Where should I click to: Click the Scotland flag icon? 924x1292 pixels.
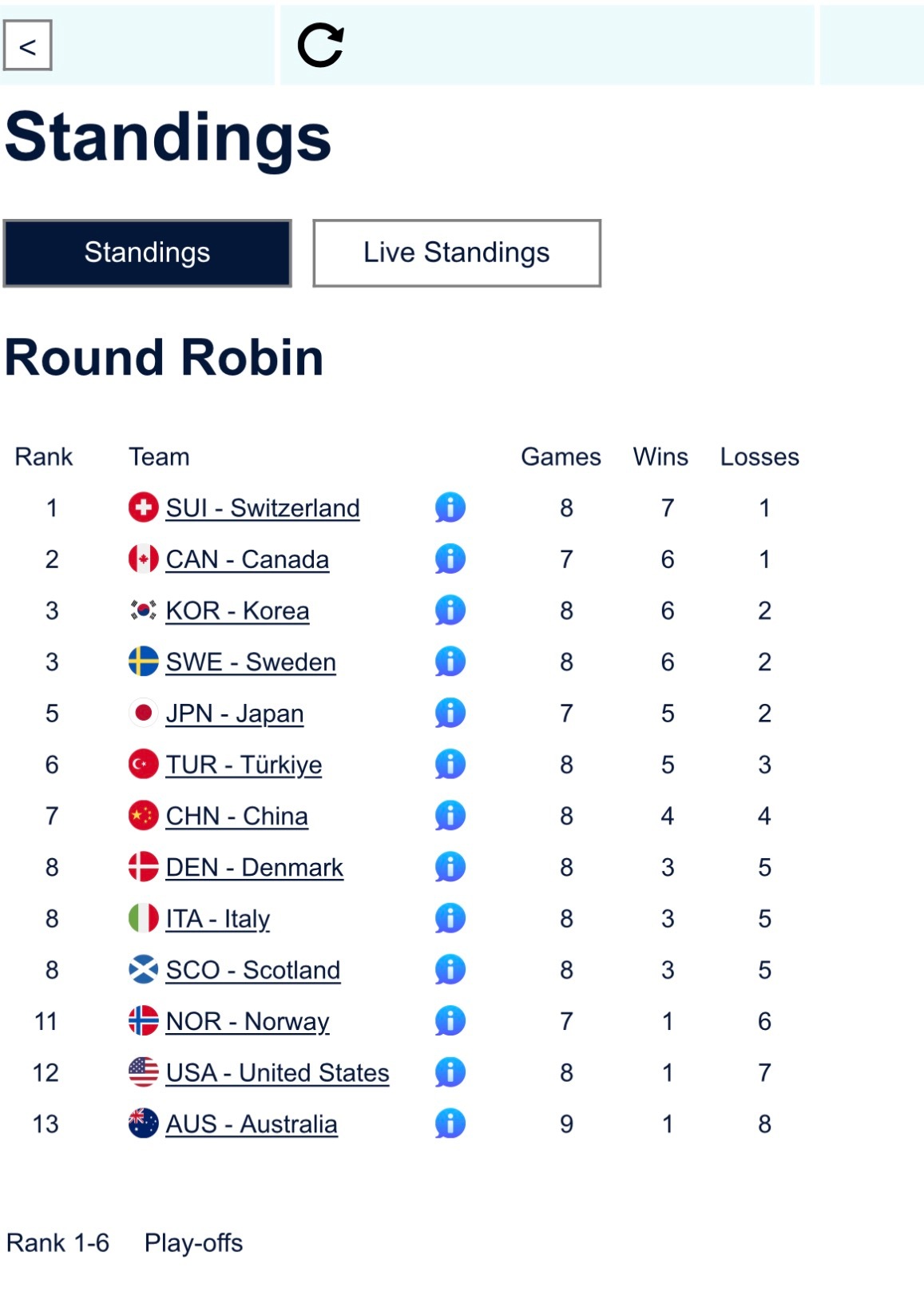(x=143, y=970)
